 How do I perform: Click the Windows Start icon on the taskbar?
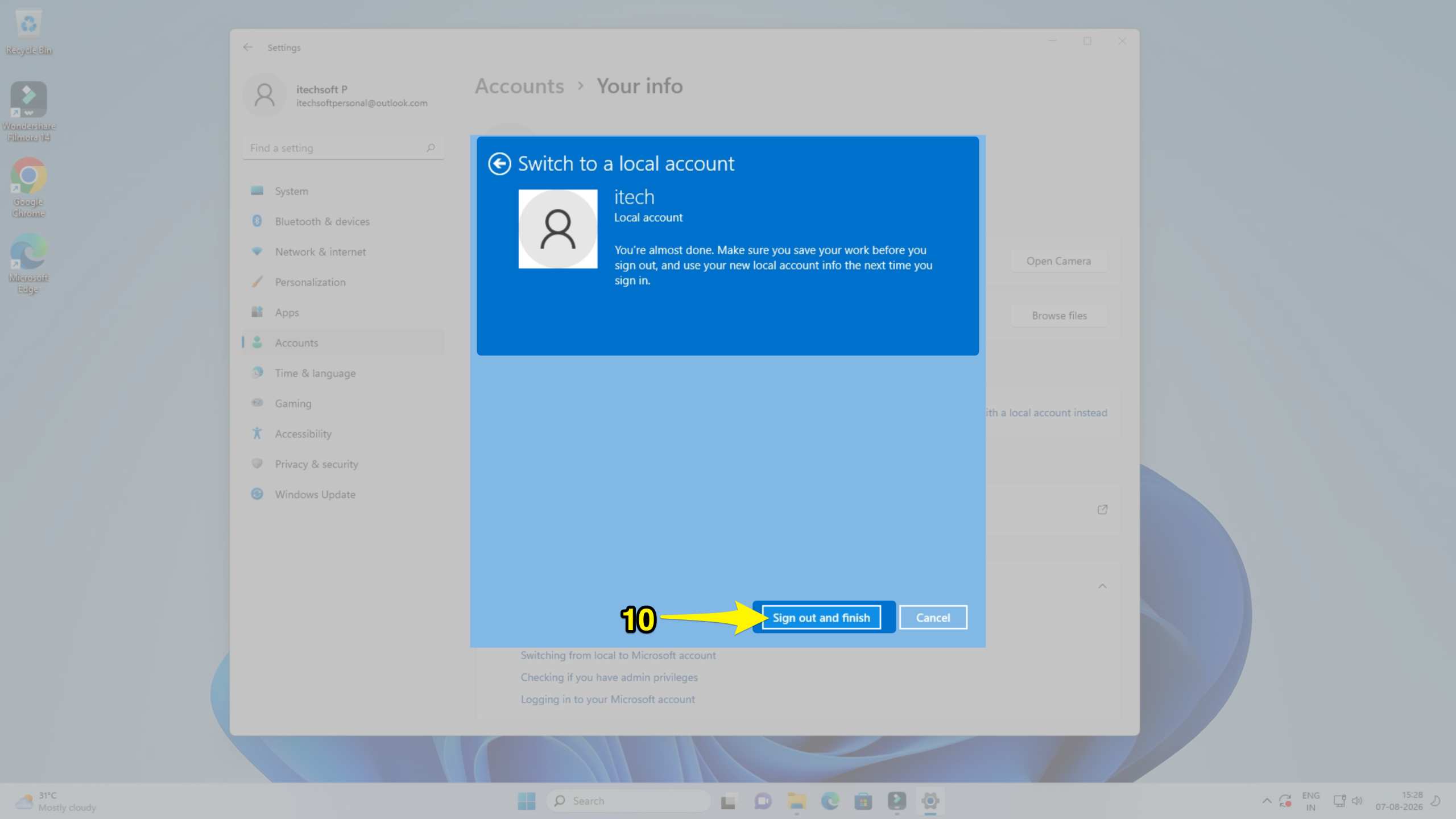coord(527,801)
